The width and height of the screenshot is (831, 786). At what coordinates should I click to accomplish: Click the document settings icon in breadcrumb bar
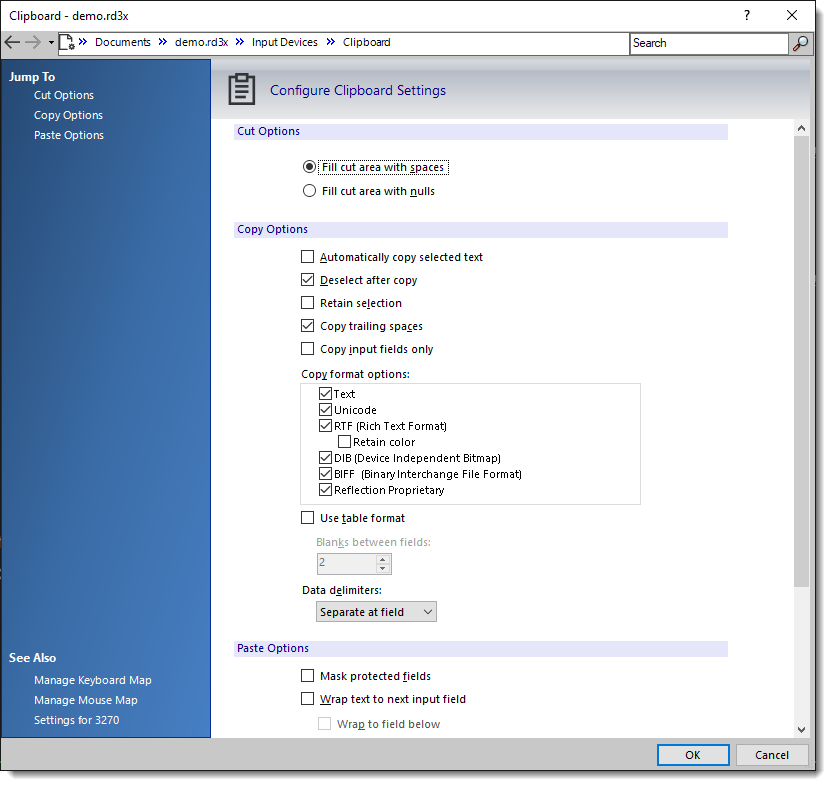tap(67, 42)
